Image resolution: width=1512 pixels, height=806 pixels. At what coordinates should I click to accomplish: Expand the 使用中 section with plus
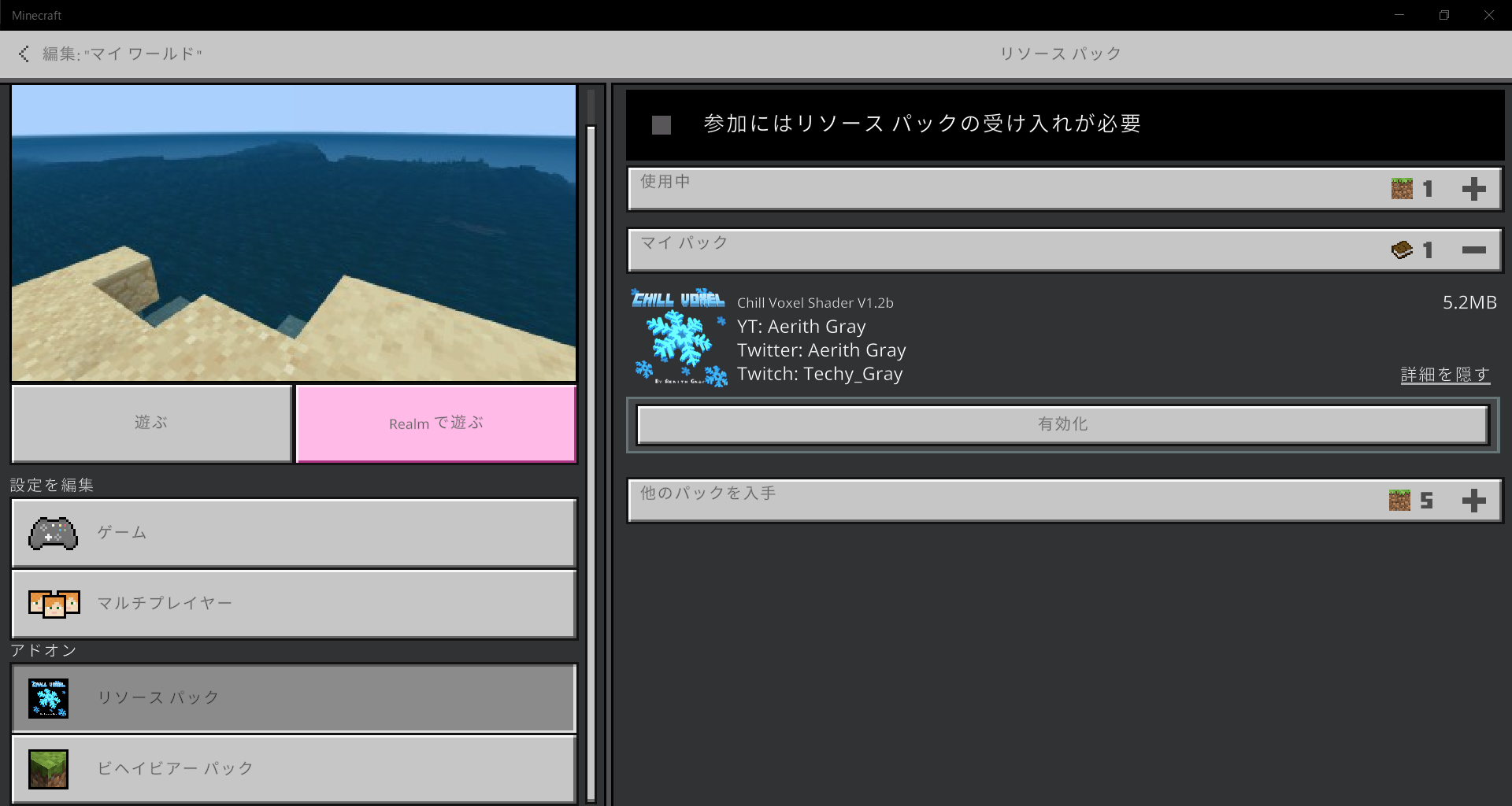pos(1473,189)
